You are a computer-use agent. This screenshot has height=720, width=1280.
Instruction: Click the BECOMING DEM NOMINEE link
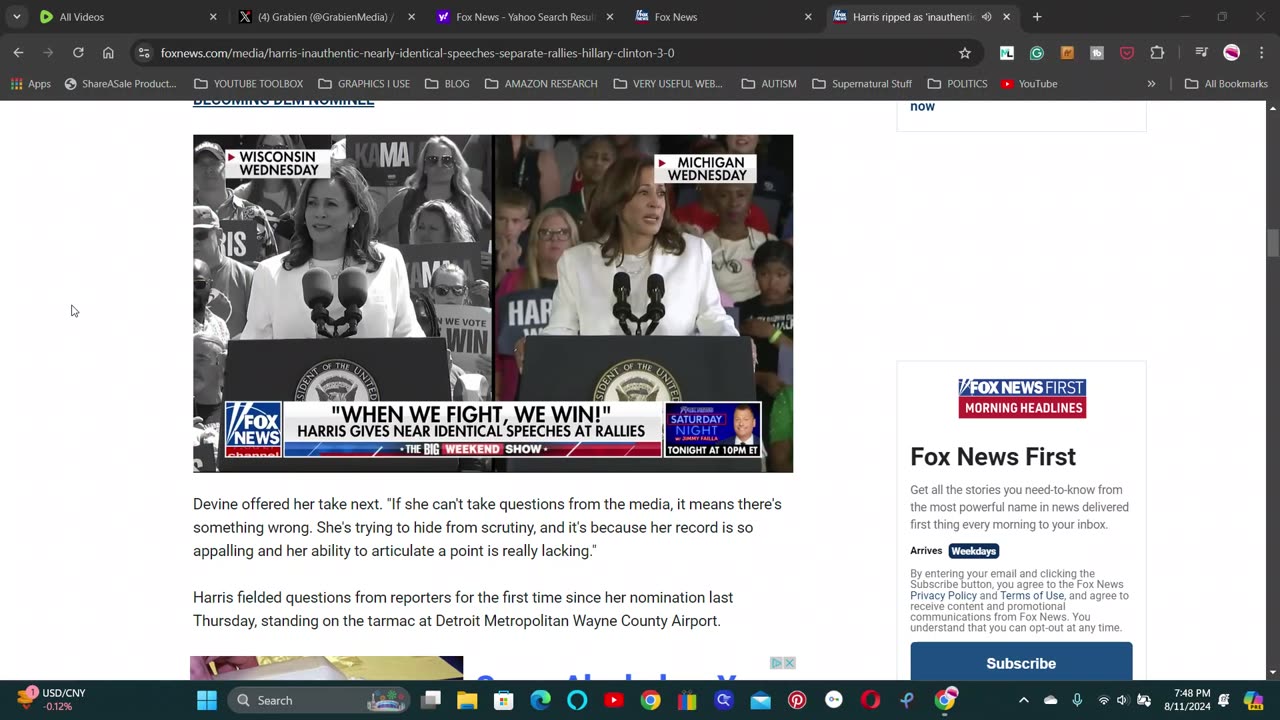pyautogui.click(x=283, y=101)
